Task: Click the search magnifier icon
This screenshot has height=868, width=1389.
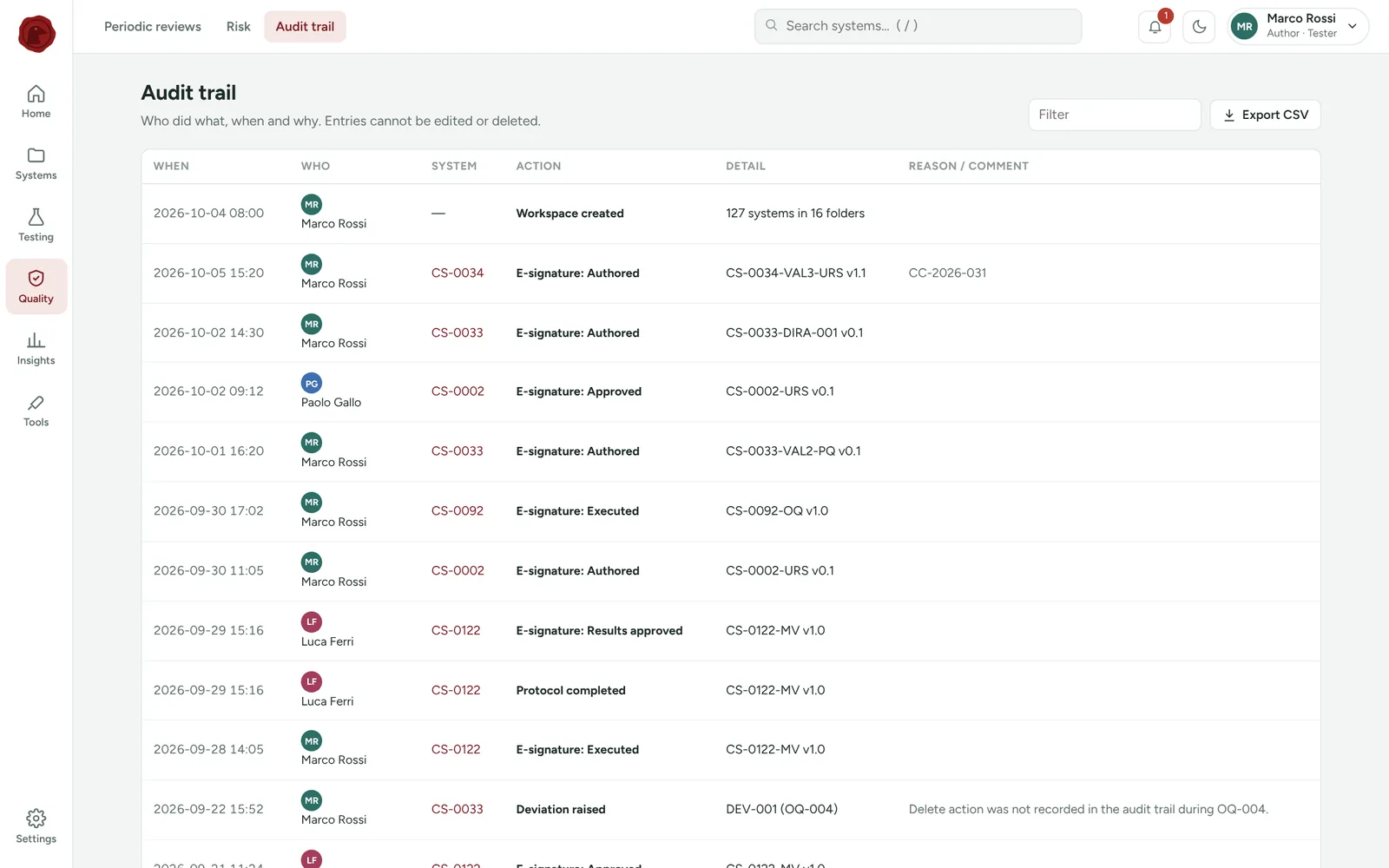Action: pyautogui.click(x=771, y=25)
